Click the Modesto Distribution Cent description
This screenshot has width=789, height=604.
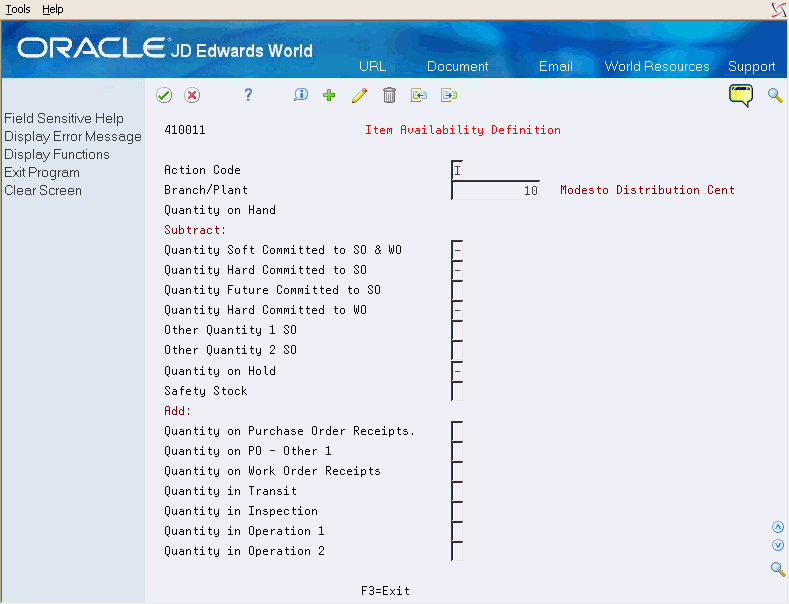click(647, 190)
